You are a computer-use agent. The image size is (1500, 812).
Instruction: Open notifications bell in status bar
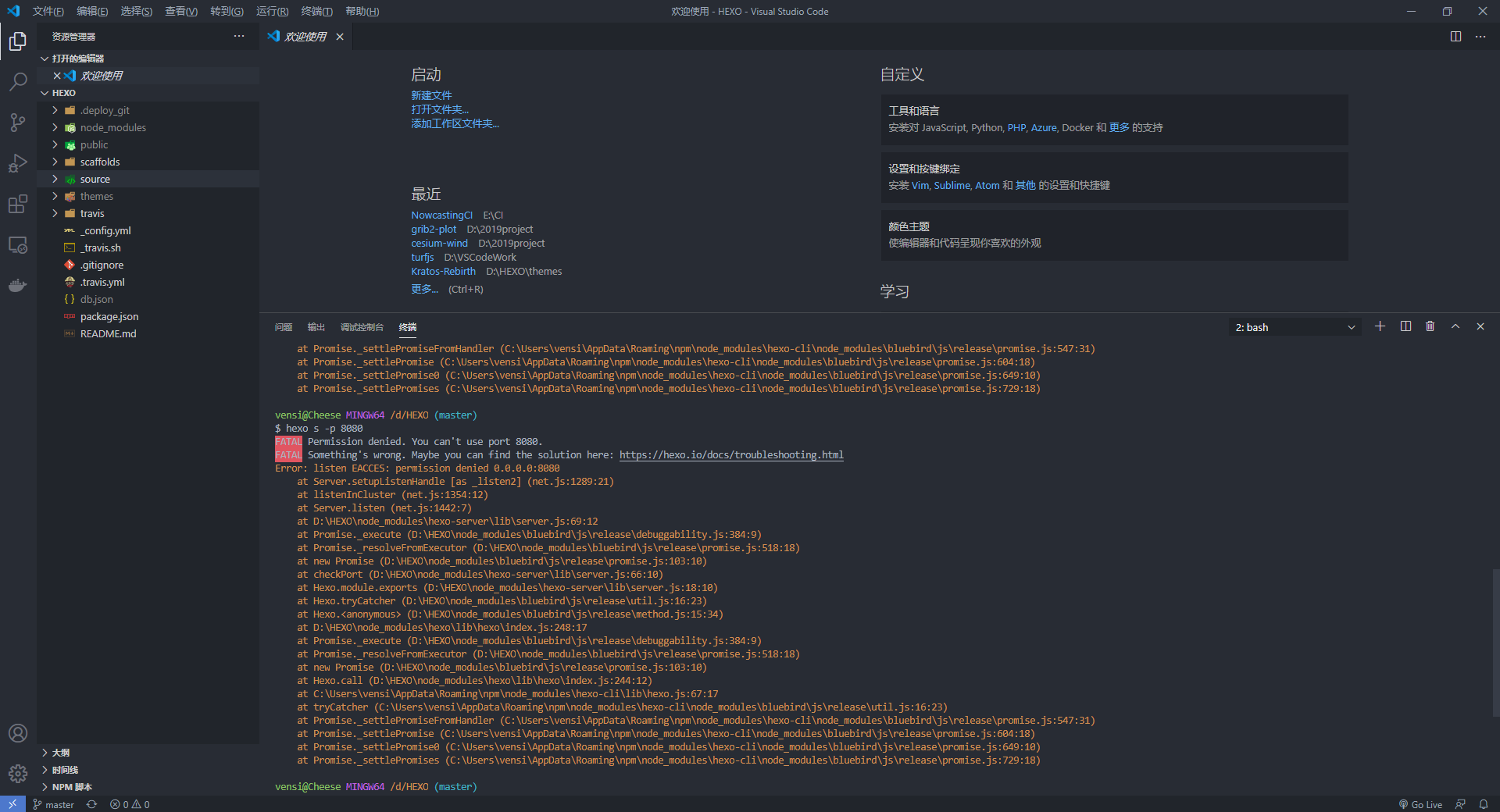click(1484, 804)
